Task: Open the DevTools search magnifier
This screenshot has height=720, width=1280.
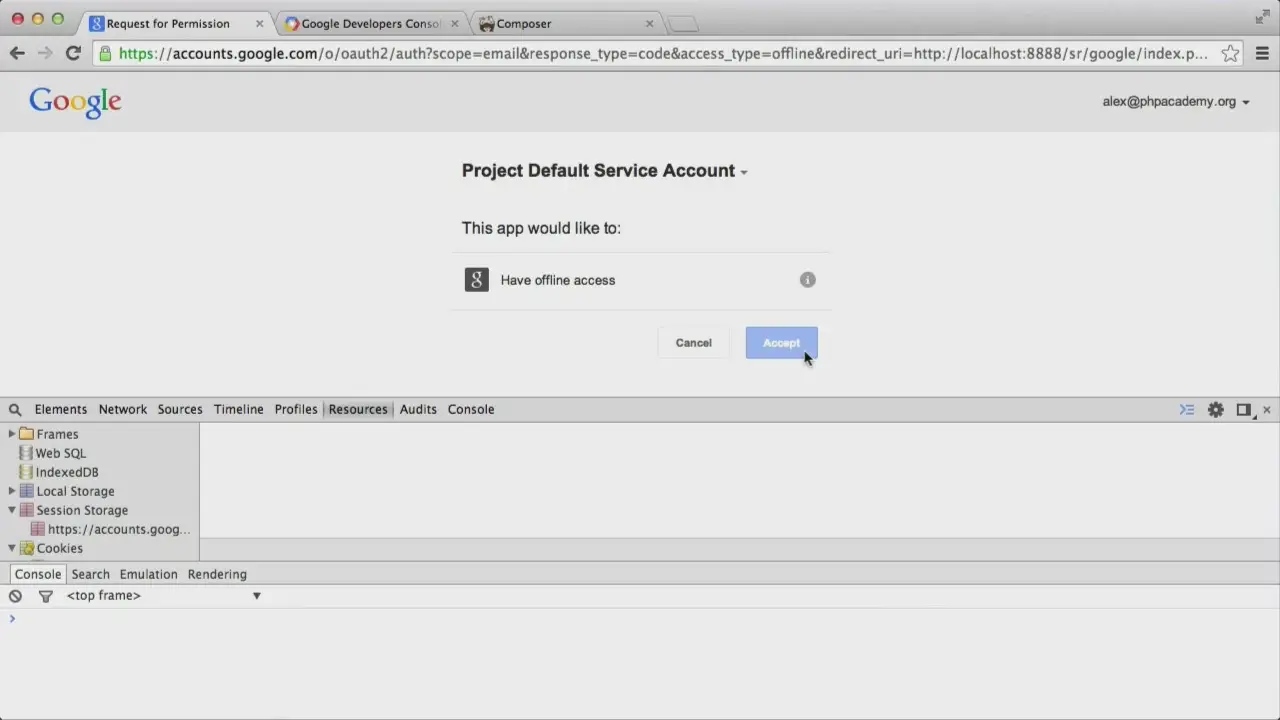Action: coord(15,409)
